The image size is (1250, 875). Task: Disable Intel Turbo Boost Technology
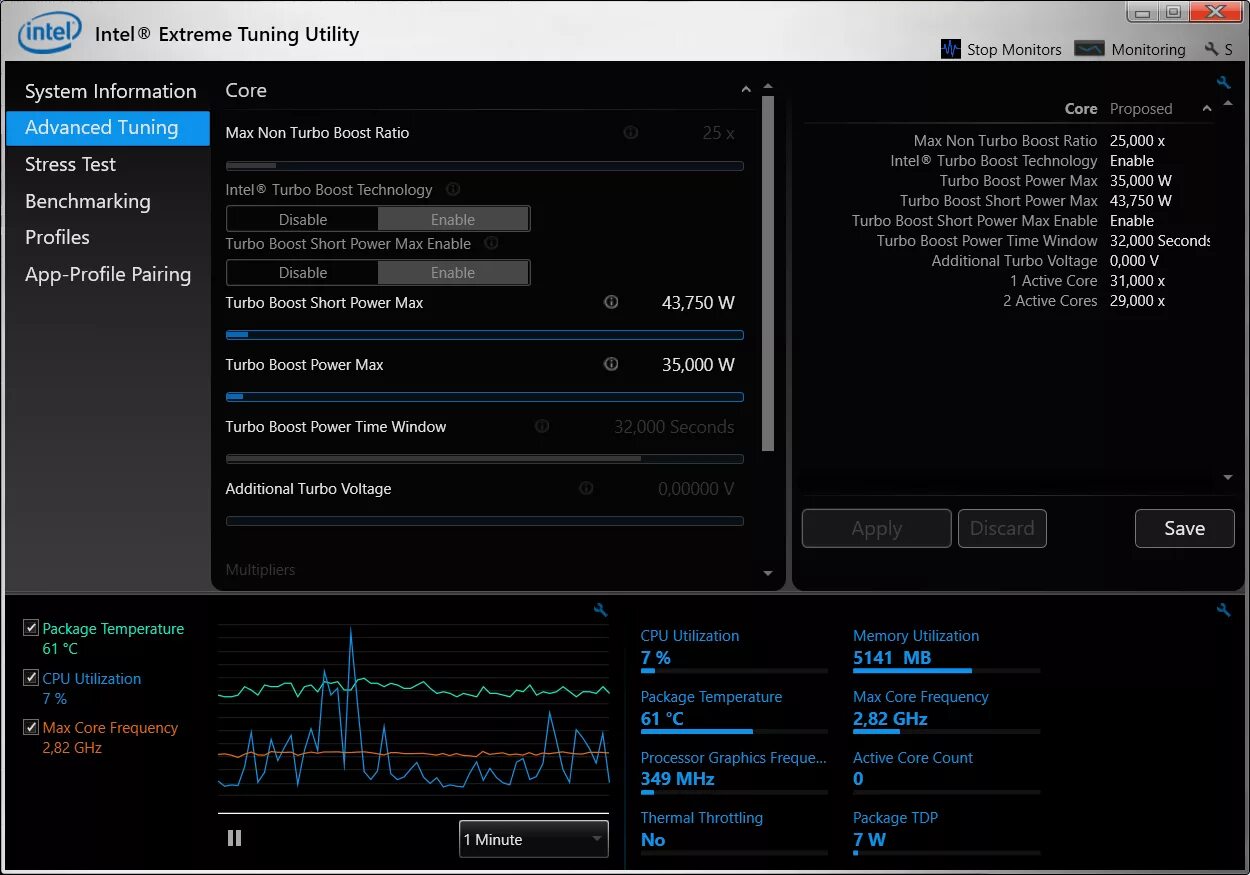pyautogui.click(x=303, y=219)
